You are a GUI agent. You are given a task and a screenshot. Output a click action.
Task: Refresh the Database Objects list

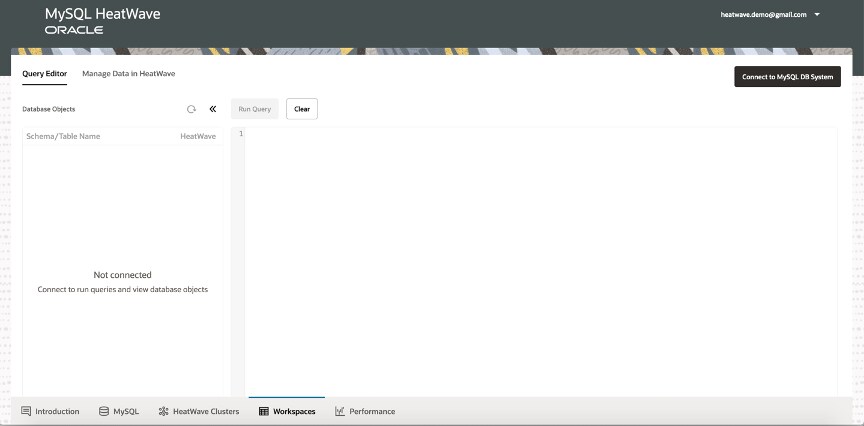click(191, 109)
